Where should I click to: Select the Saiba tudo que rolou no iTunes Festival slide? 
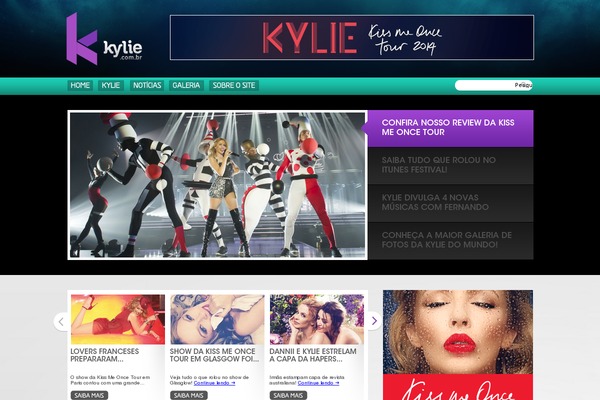[x=450, y=165]
